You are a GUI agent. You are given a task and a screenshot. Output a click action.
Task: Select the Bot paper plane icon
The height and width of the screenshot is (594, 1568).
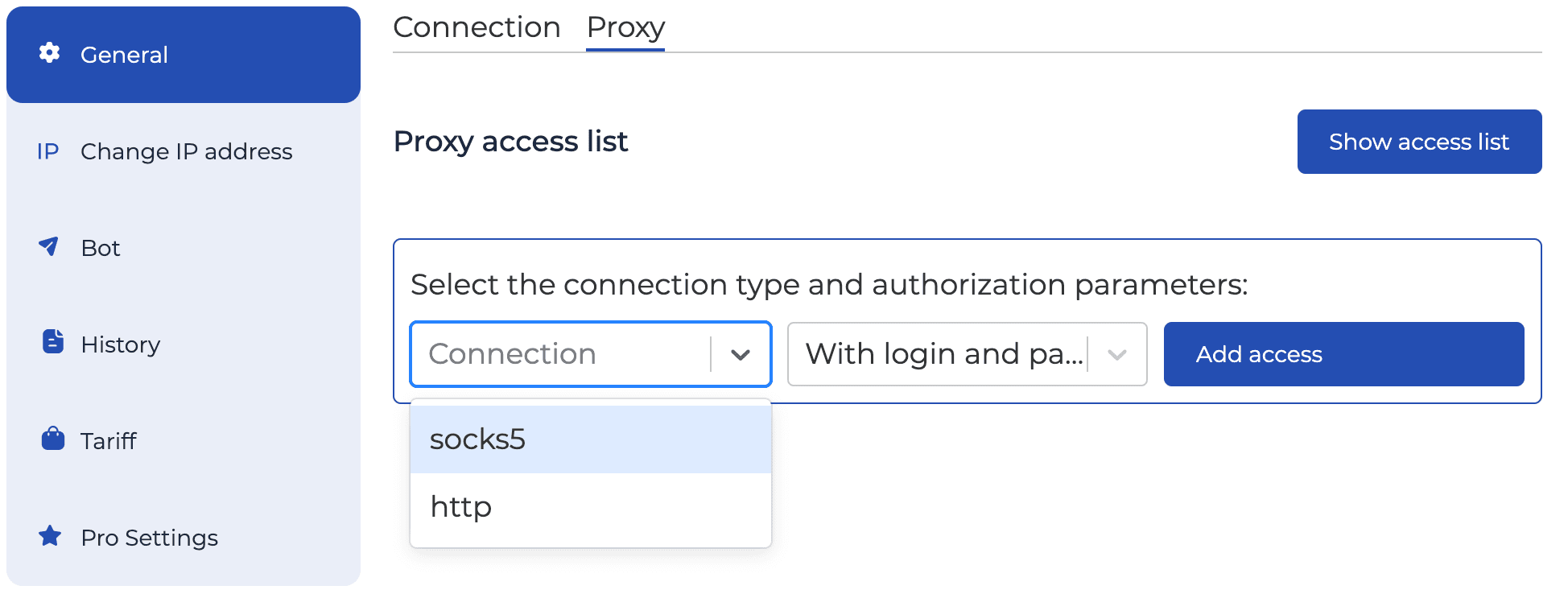point(50,247)
